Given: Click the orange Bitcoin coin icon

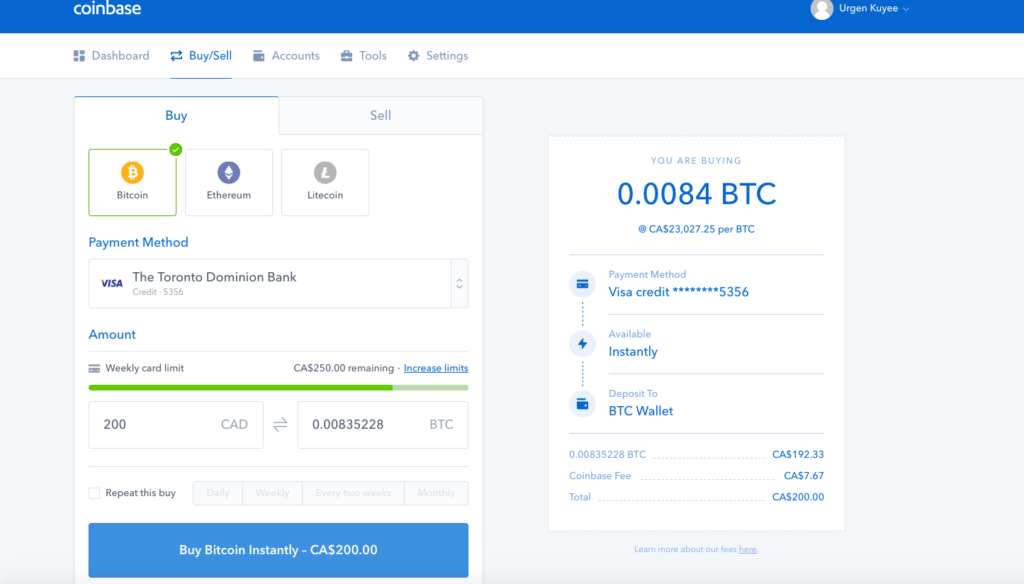Looking at the screenshot, I should point(133,172).
